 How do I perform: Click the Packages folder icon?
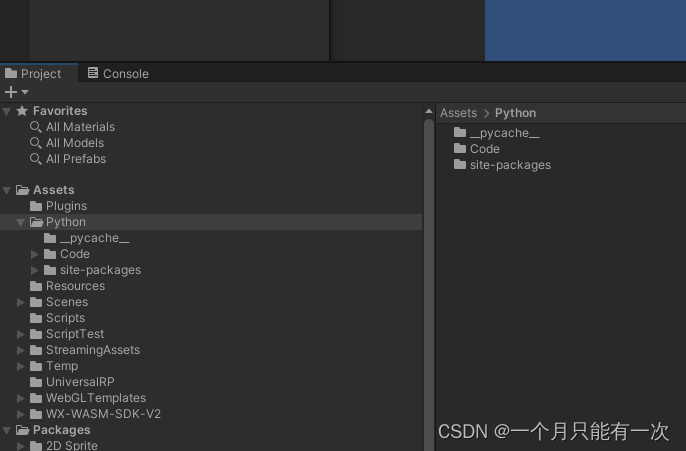[x=22, y=430]
